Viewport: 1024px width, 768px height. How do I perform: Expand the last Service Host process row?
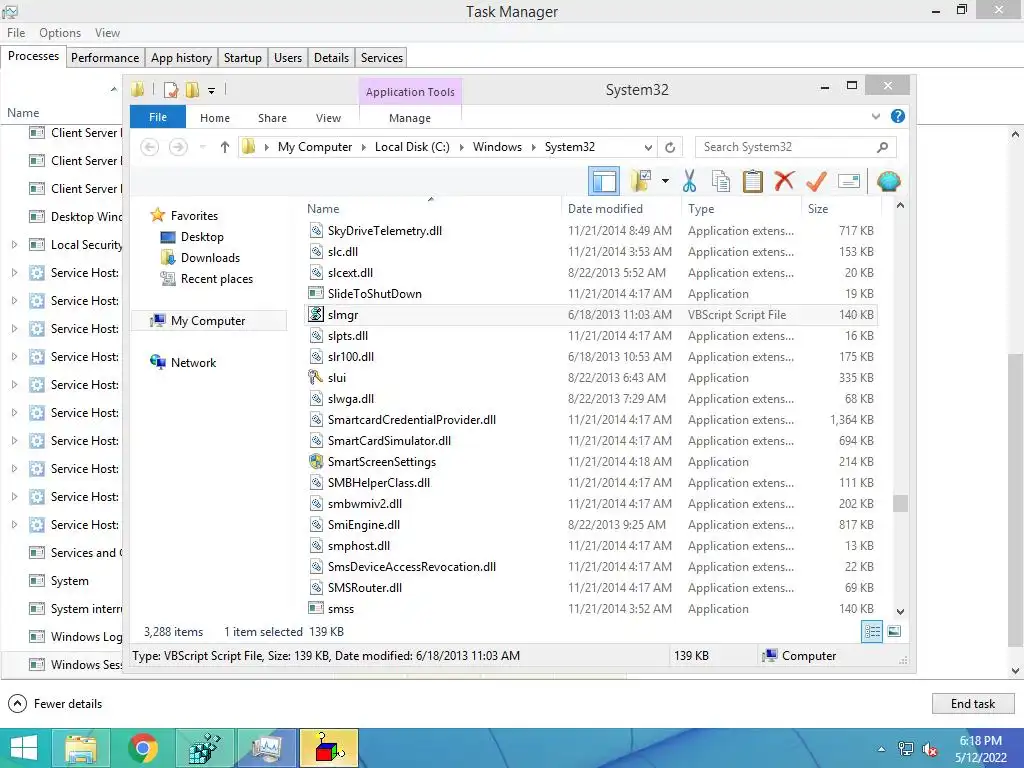[14, 524]
